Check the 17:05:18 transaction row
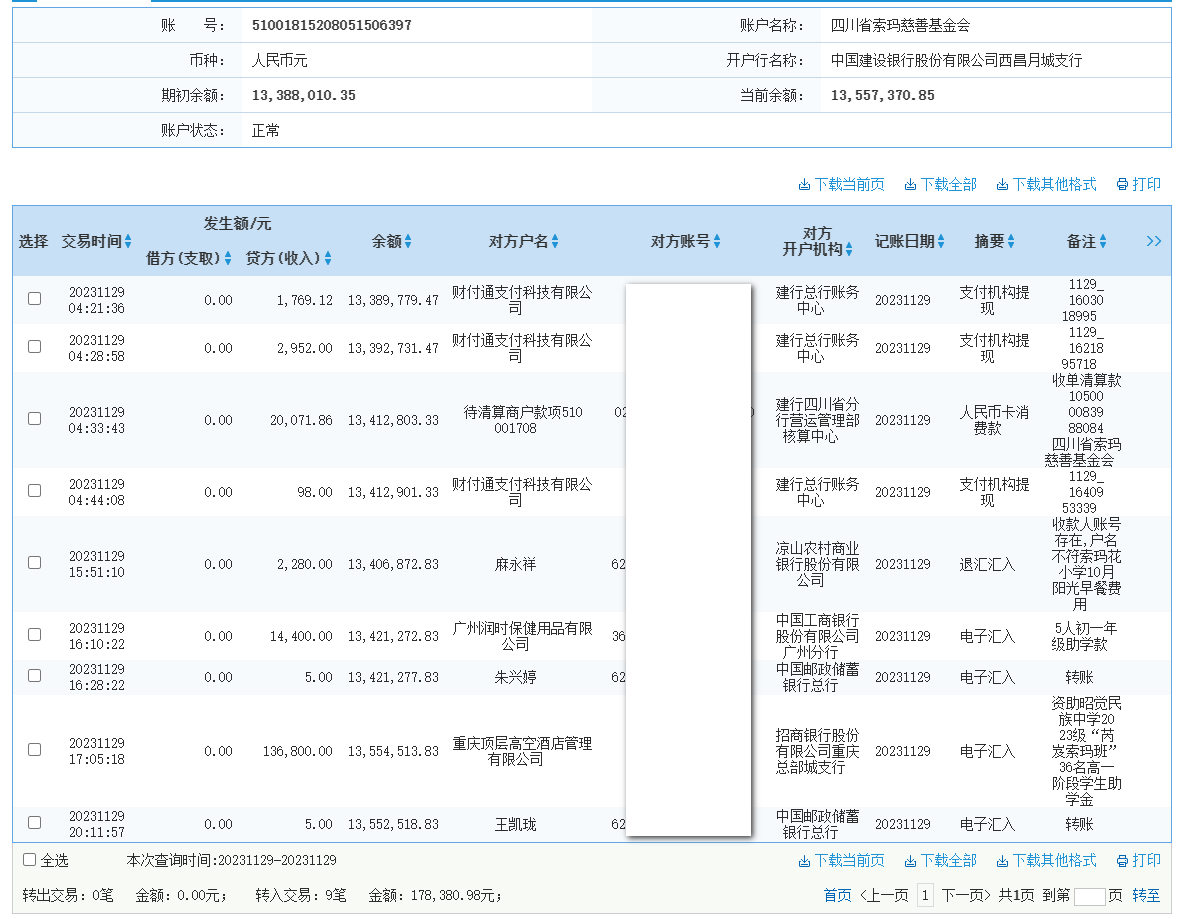The width and height of the screenshot is (1179, 919). click(35, 750)
